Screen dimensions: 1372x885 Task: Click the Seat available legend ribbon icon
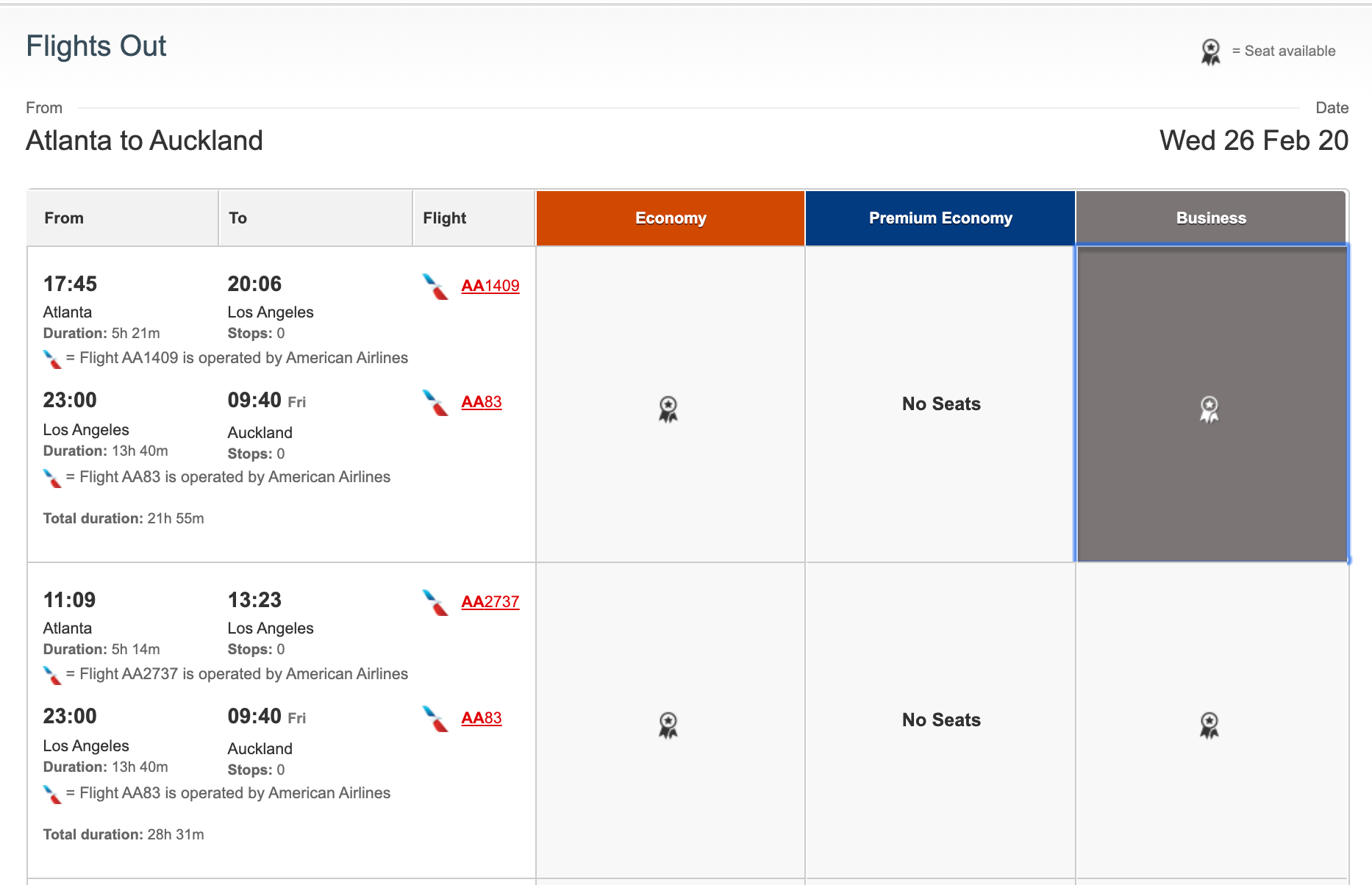(x=1210, y=51)
